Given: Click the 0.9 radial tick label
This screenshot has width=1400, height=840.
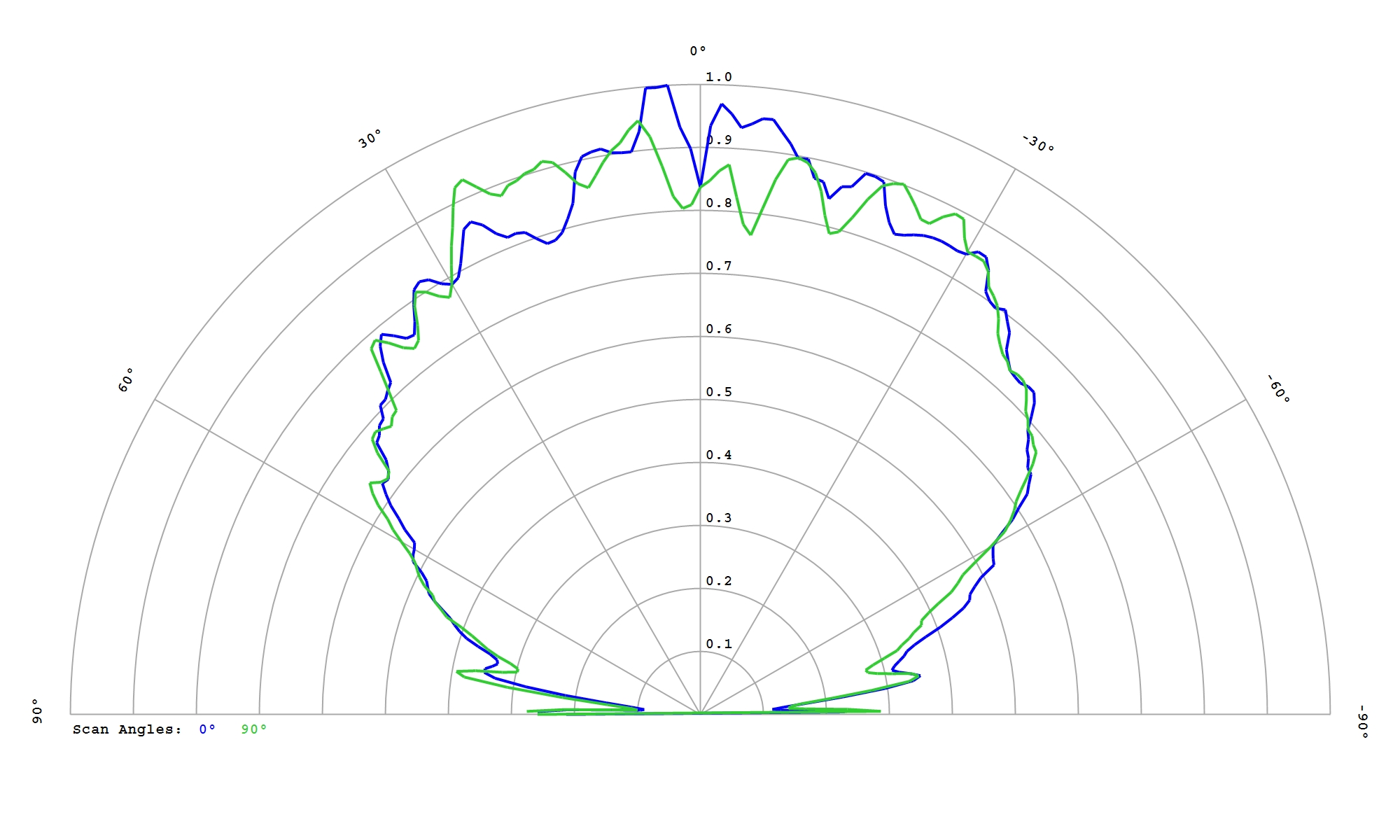Looking at the screenshot, I should [x=720, y=140].
